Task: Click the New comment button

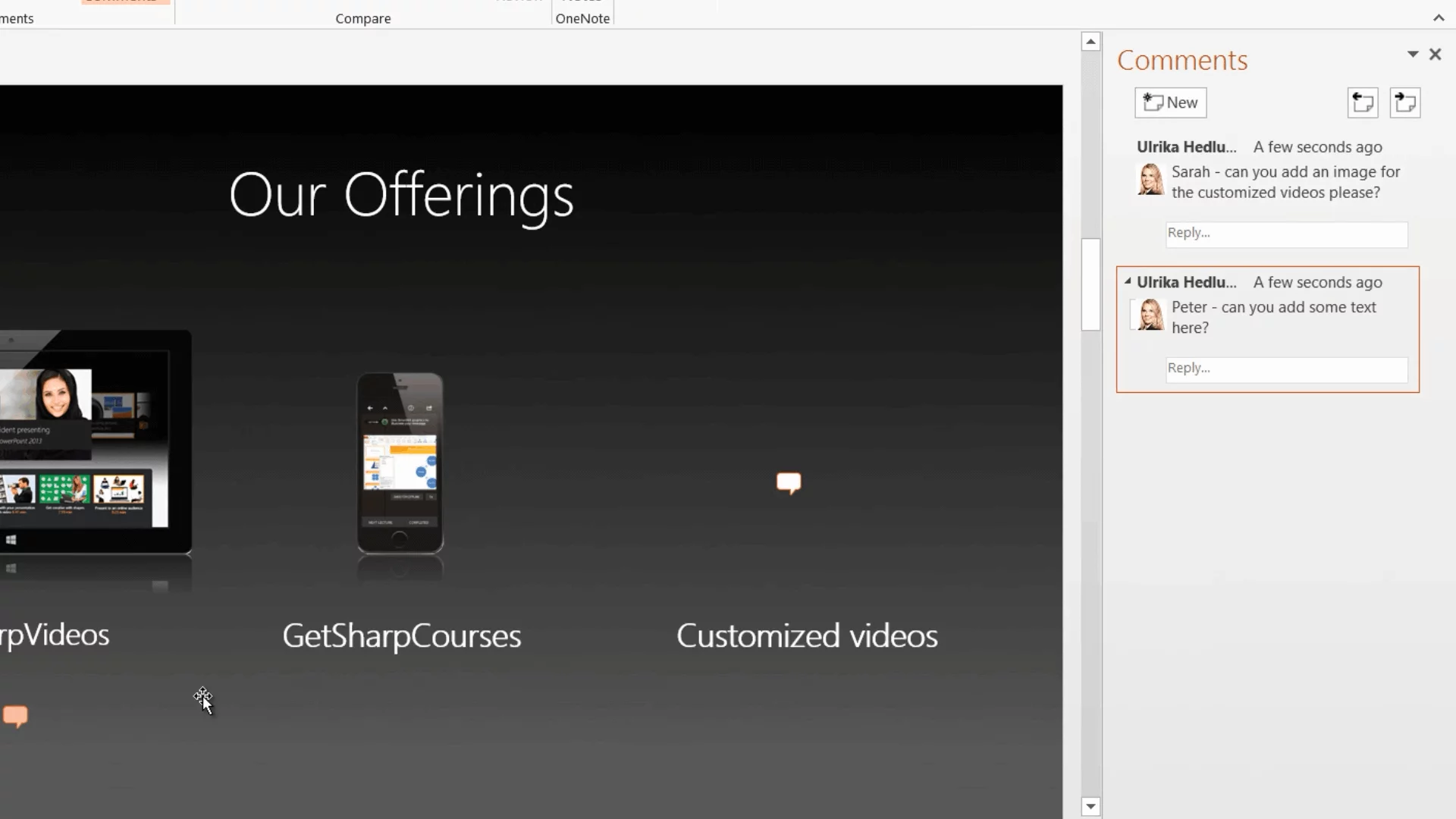Action: [1170, 102]
